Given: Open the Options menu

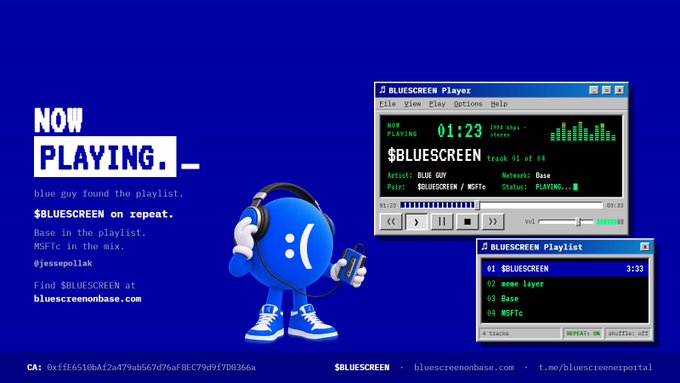Looking at the screenshot, I should [468, 104].
